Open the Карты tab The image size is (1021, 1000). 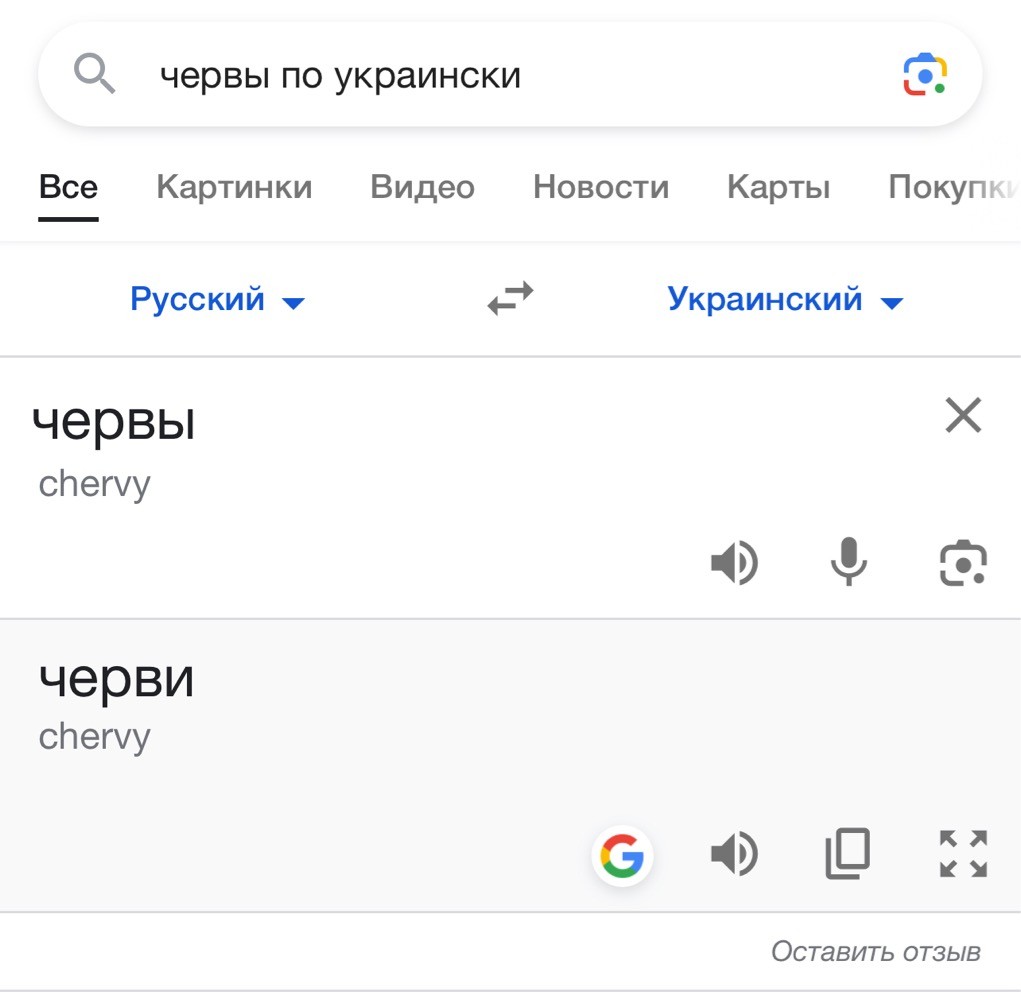778,188
